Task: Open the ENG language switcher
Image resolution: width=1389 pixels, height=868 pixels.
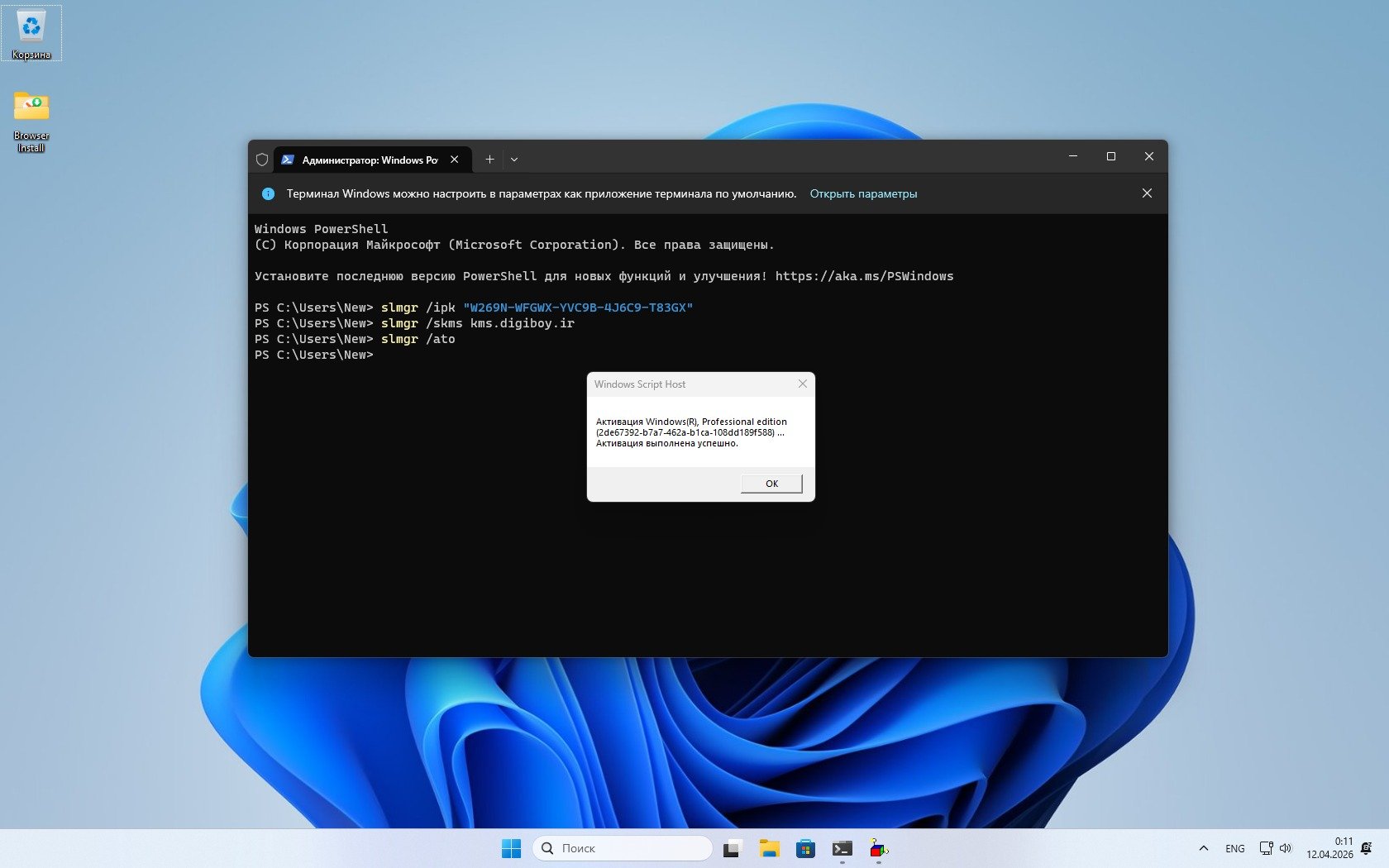Action: click(1234, 848)
